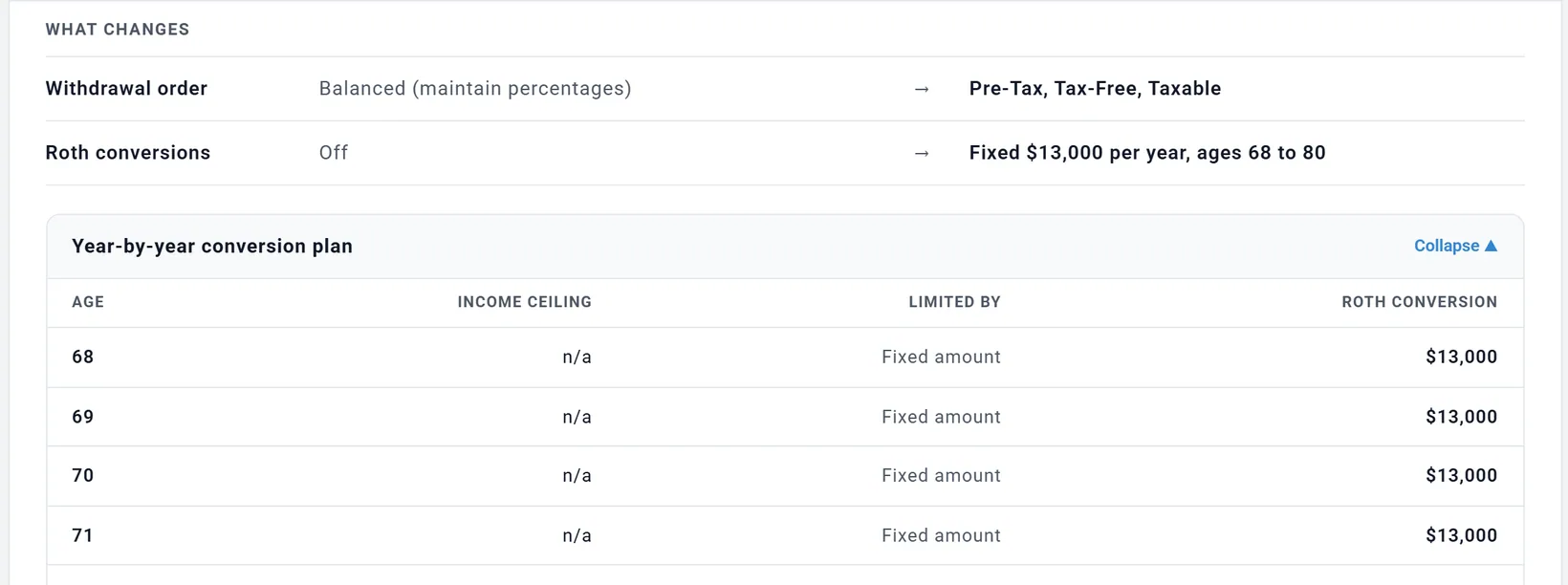The height and width of the screenshot is (585, 1568).
Task: Click the 'Year-by-year conversion plan' heading
Action: [212, 246]
